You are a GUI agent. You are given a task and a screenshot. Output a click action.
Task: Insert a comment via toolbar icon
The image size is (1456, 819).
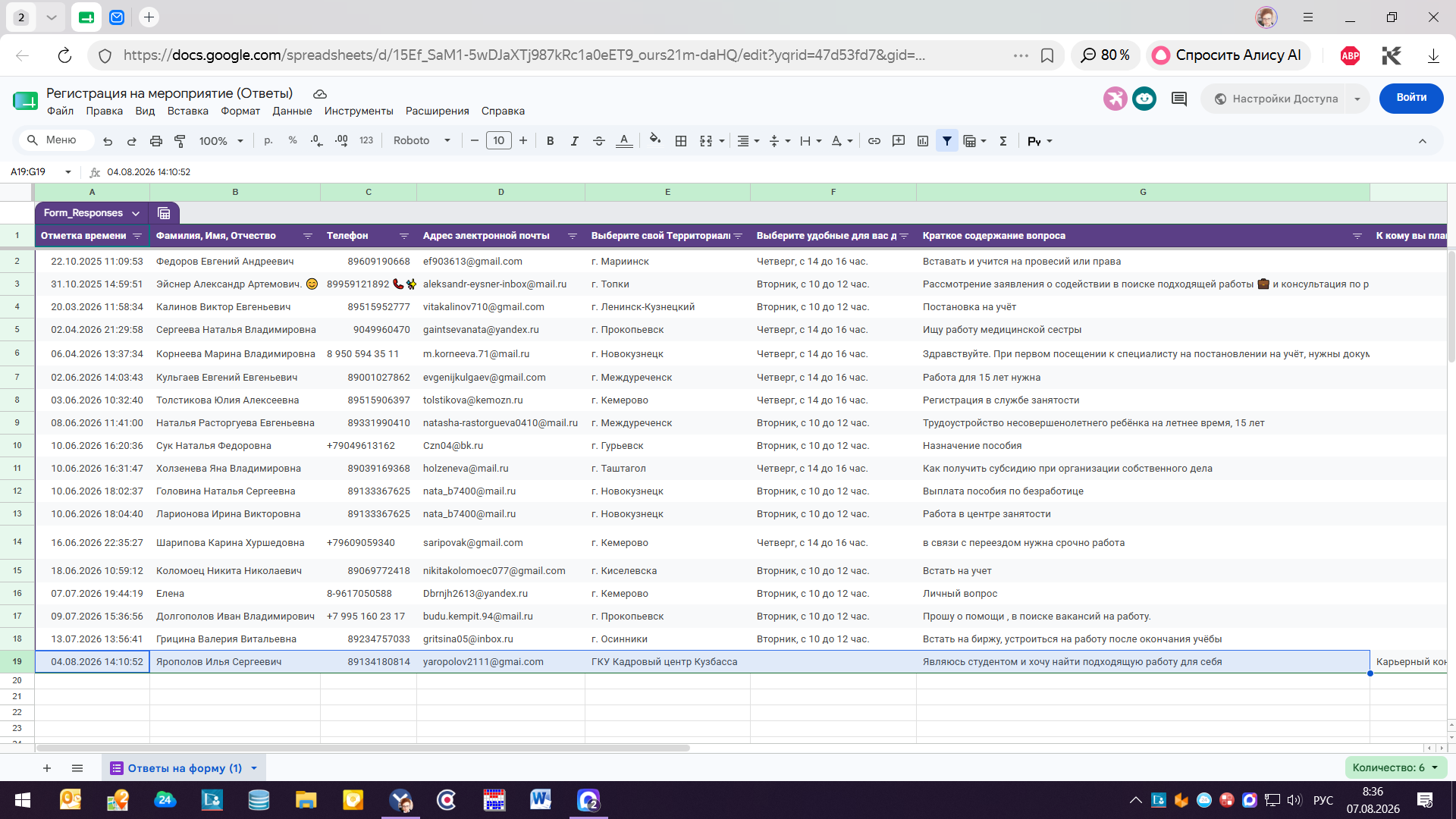click(x=899, y=141)
